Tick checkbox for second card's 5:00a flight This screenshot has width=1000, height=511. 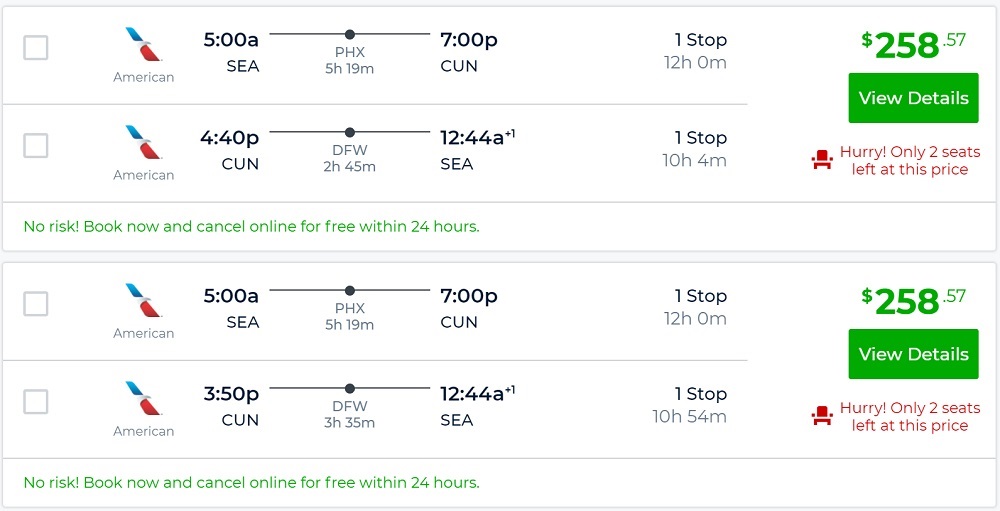pyautogui.click(x=36, y=303)
